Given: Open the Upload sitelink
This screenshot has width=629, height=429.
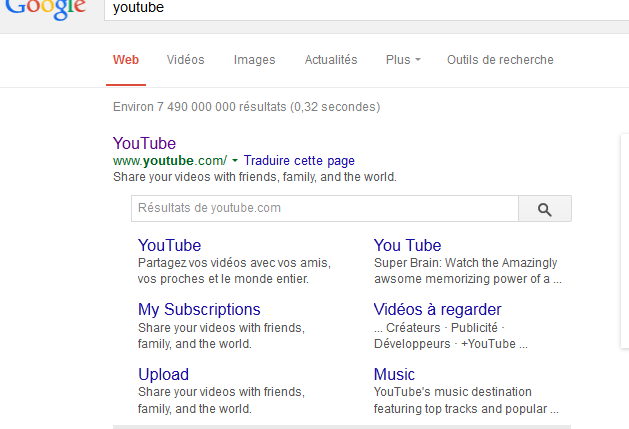Looking at the screenshot, I should click(163, 374).
